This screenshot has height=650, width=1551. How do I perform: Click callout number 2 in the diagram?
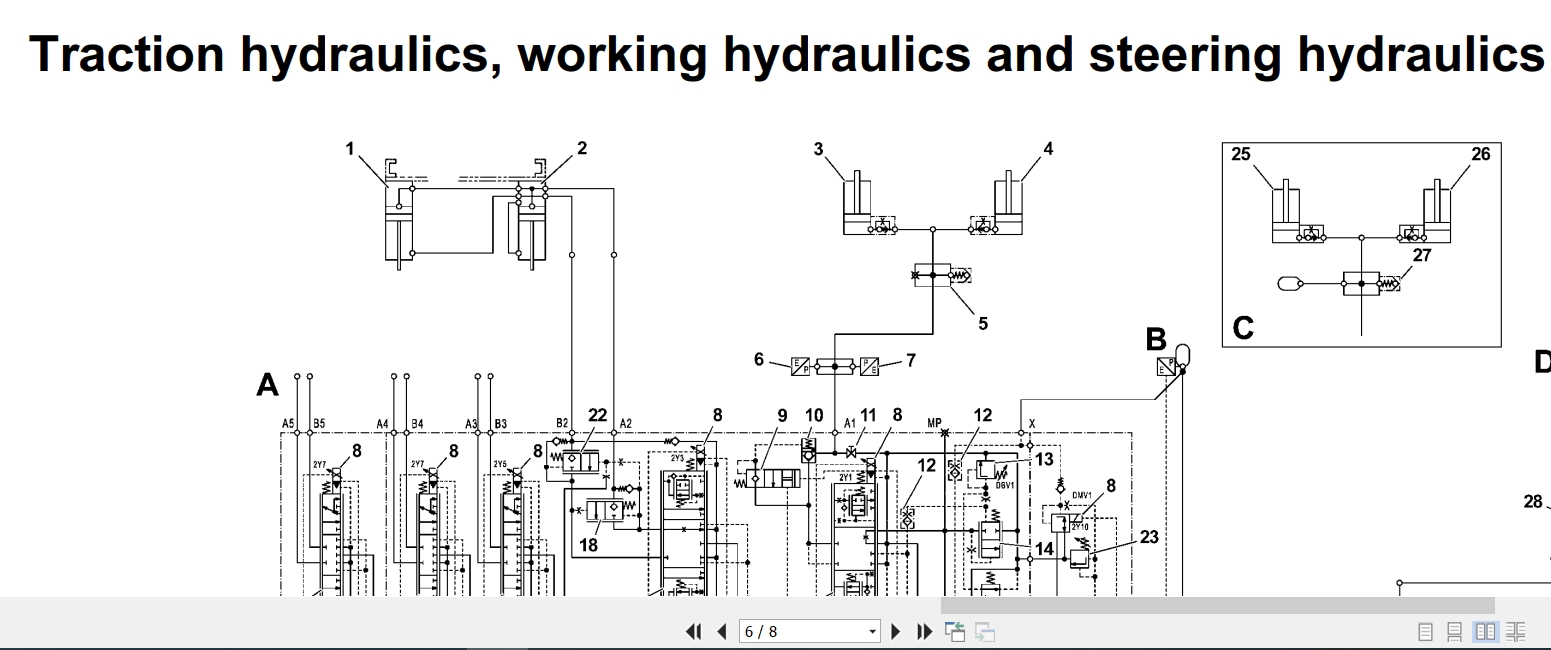(x=582, y=148)
